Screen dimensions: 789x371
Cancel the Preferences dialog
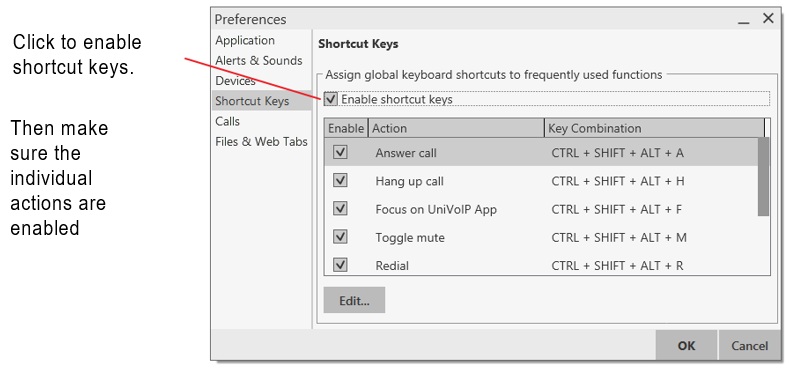point(750,346)
